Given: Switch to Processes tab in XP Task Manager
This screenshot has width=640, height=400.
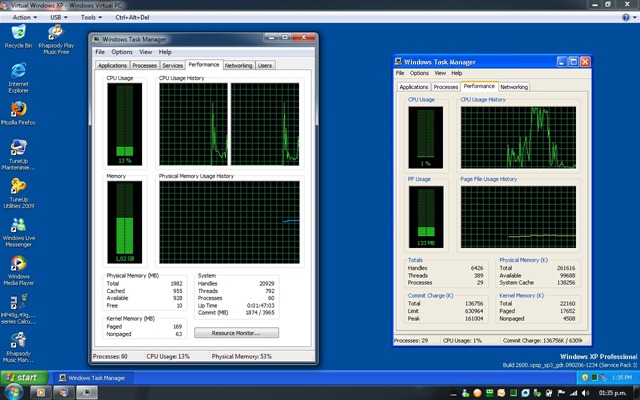Looking at the screenshot, I should coord(446,87).
